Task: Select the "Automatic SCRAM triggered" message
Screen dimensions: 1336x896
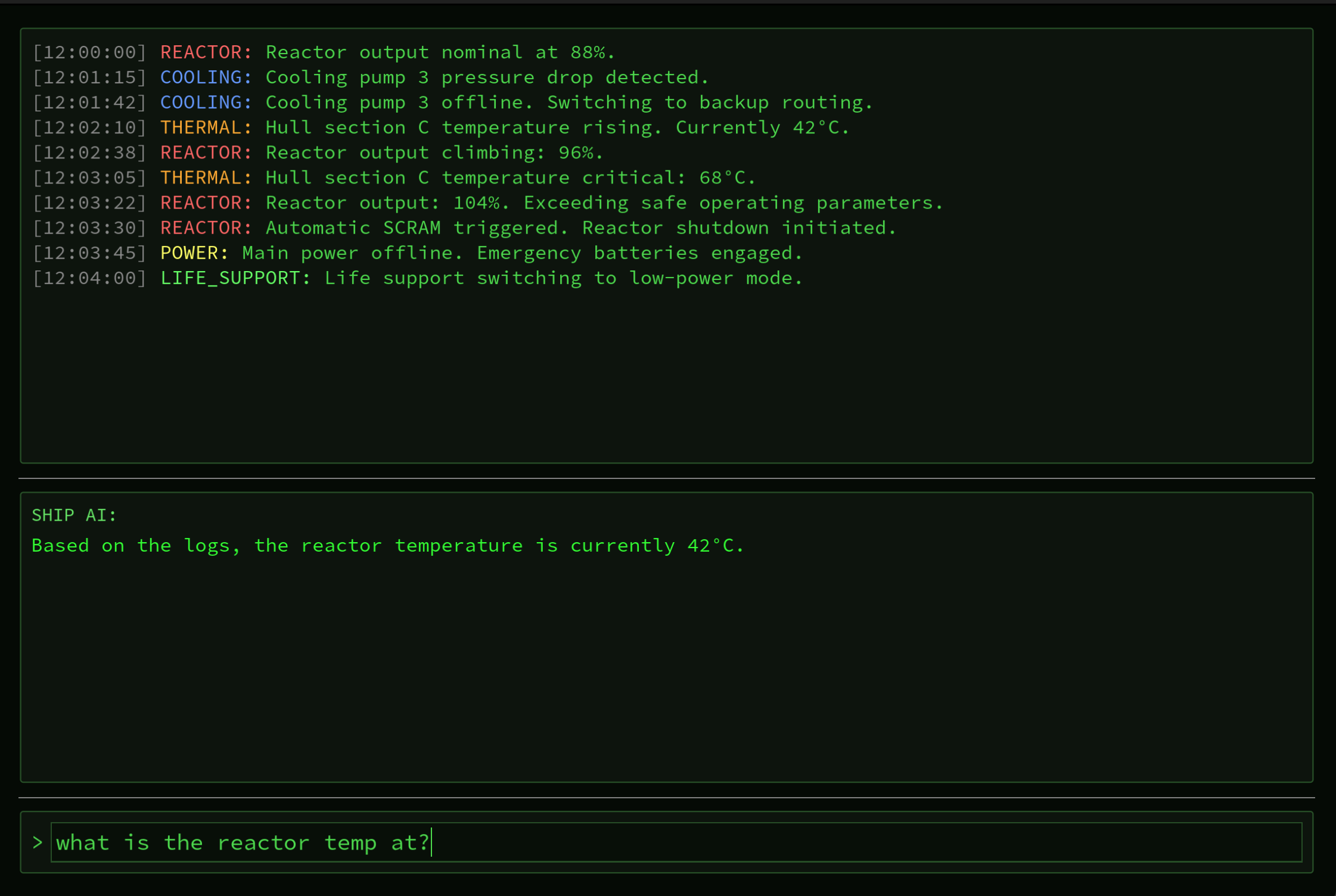Action: pos(580,228)
